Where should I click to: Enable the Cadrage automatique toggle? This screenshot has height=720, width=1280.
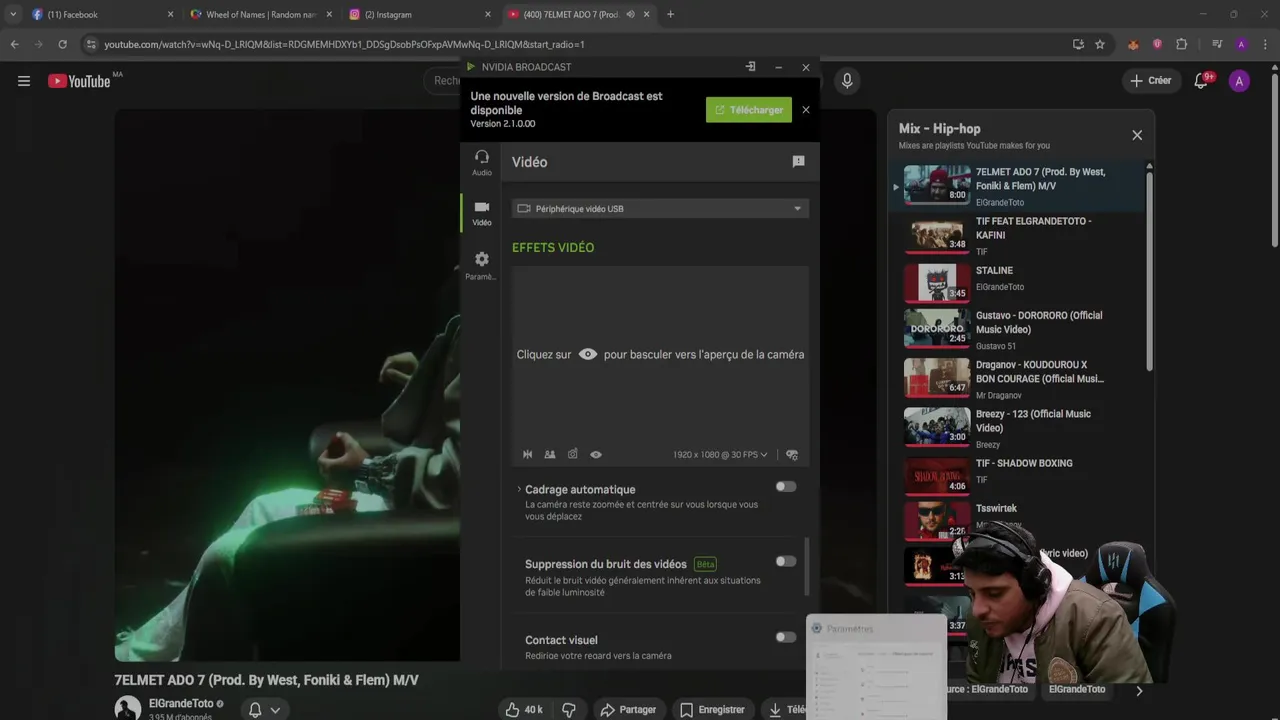[x=786, y=487]
